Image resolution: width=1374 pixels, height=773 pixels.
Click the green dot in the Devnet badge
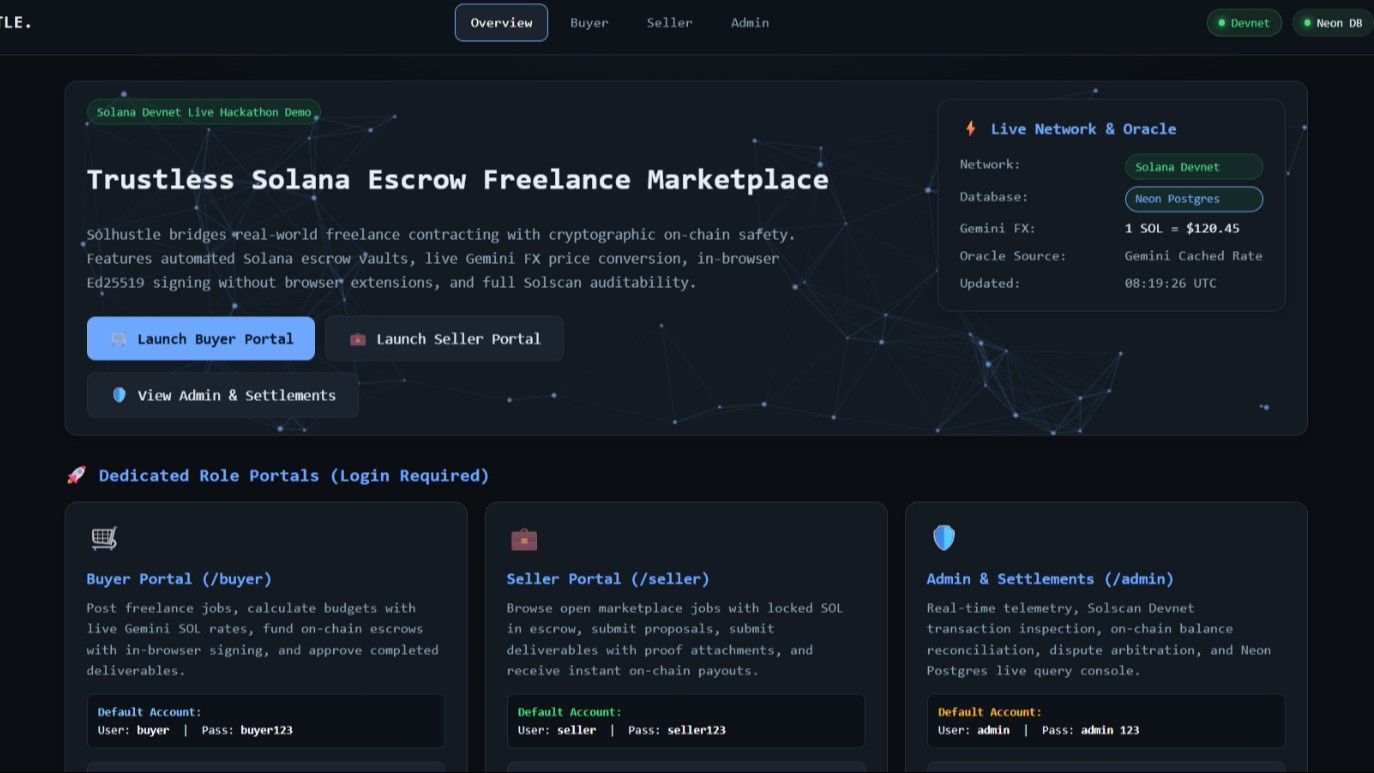pyautogui.click(x=1221, y=23)
